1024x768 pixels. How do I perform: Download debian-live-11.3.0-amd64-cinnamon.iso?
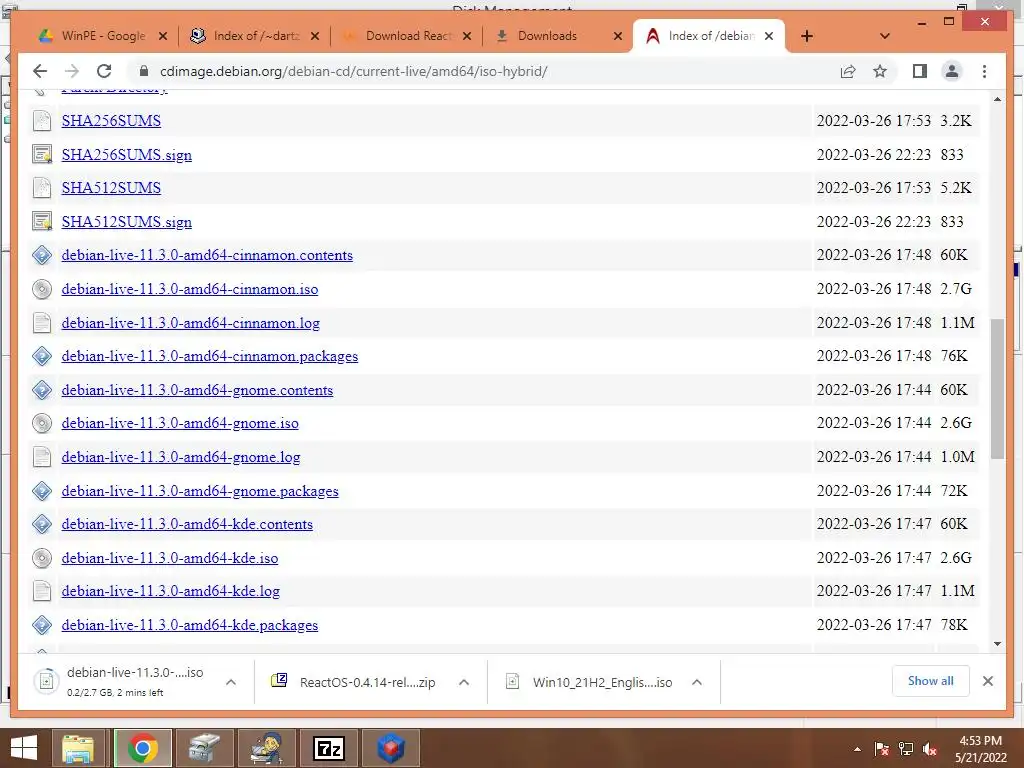(x=190, y=289)
